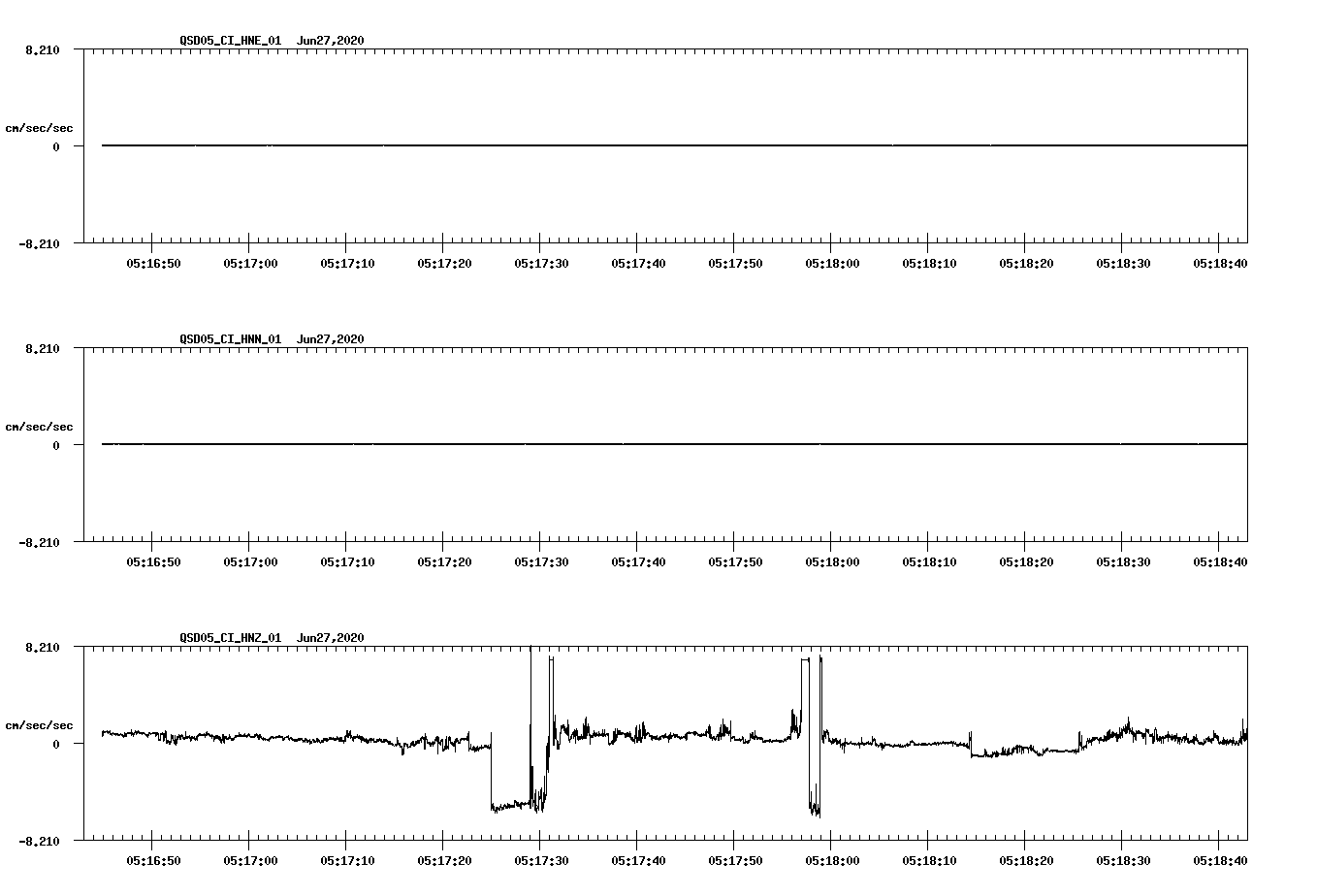Click the 8.210 axis label on HNE plot
Screen dimensions: 1317x896
[42, 50]
